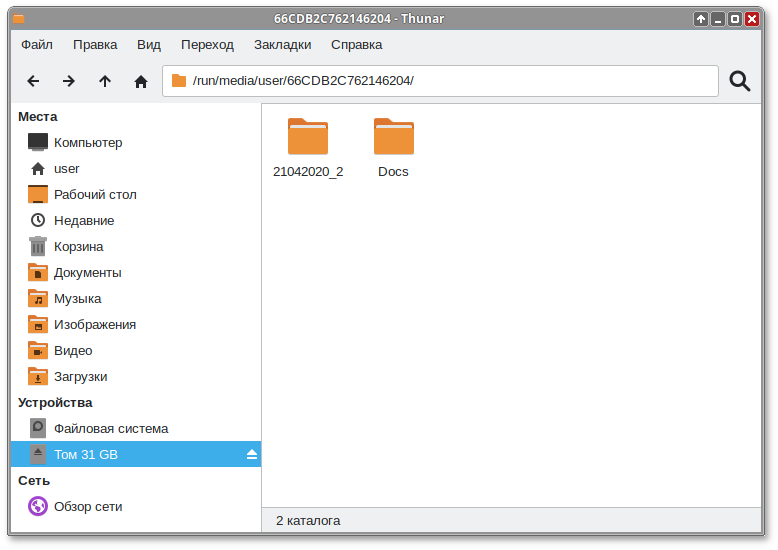Open the Вид menu
This screenshot has width=778, height=550.
tap(149, 45)
